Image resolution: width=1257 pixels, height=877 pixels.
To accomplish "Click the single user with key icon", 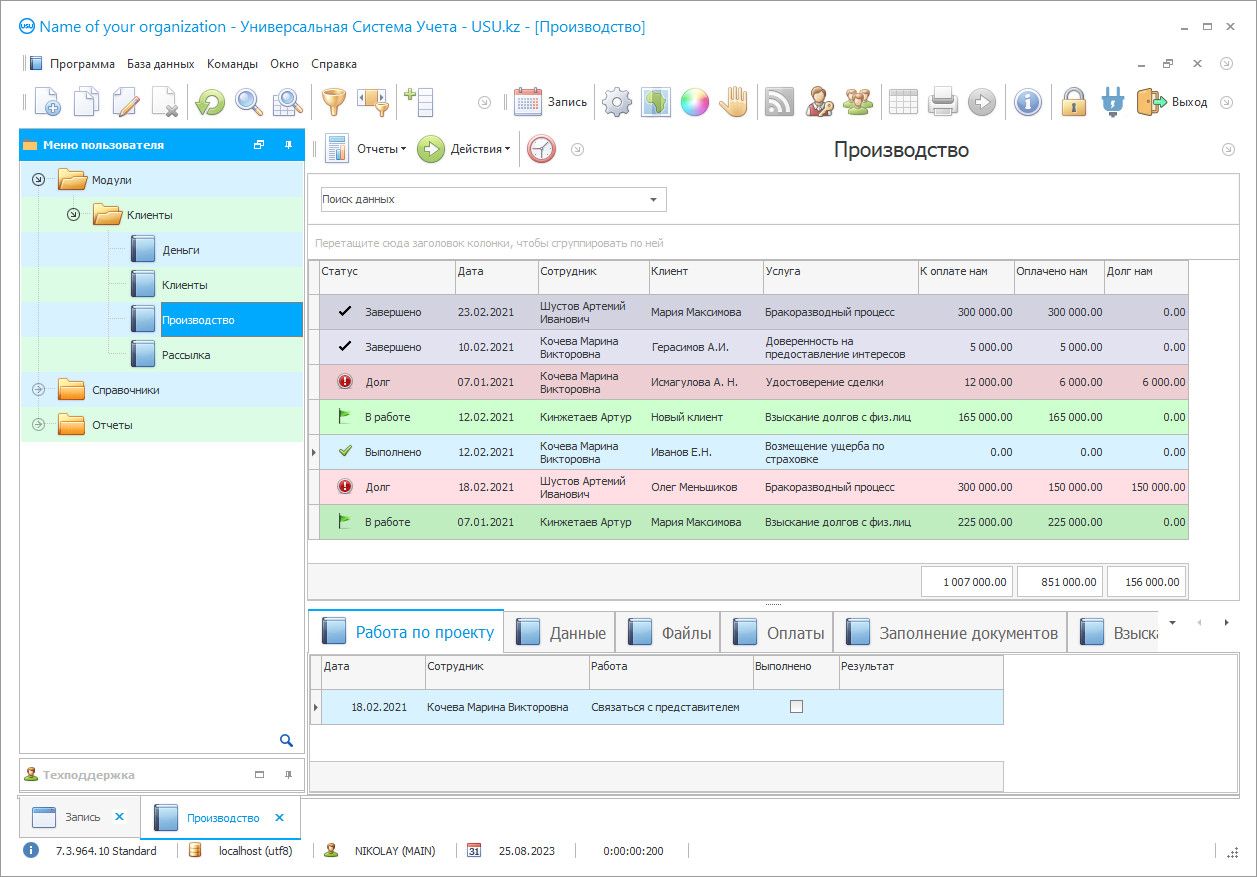I will tap(819, 102).
